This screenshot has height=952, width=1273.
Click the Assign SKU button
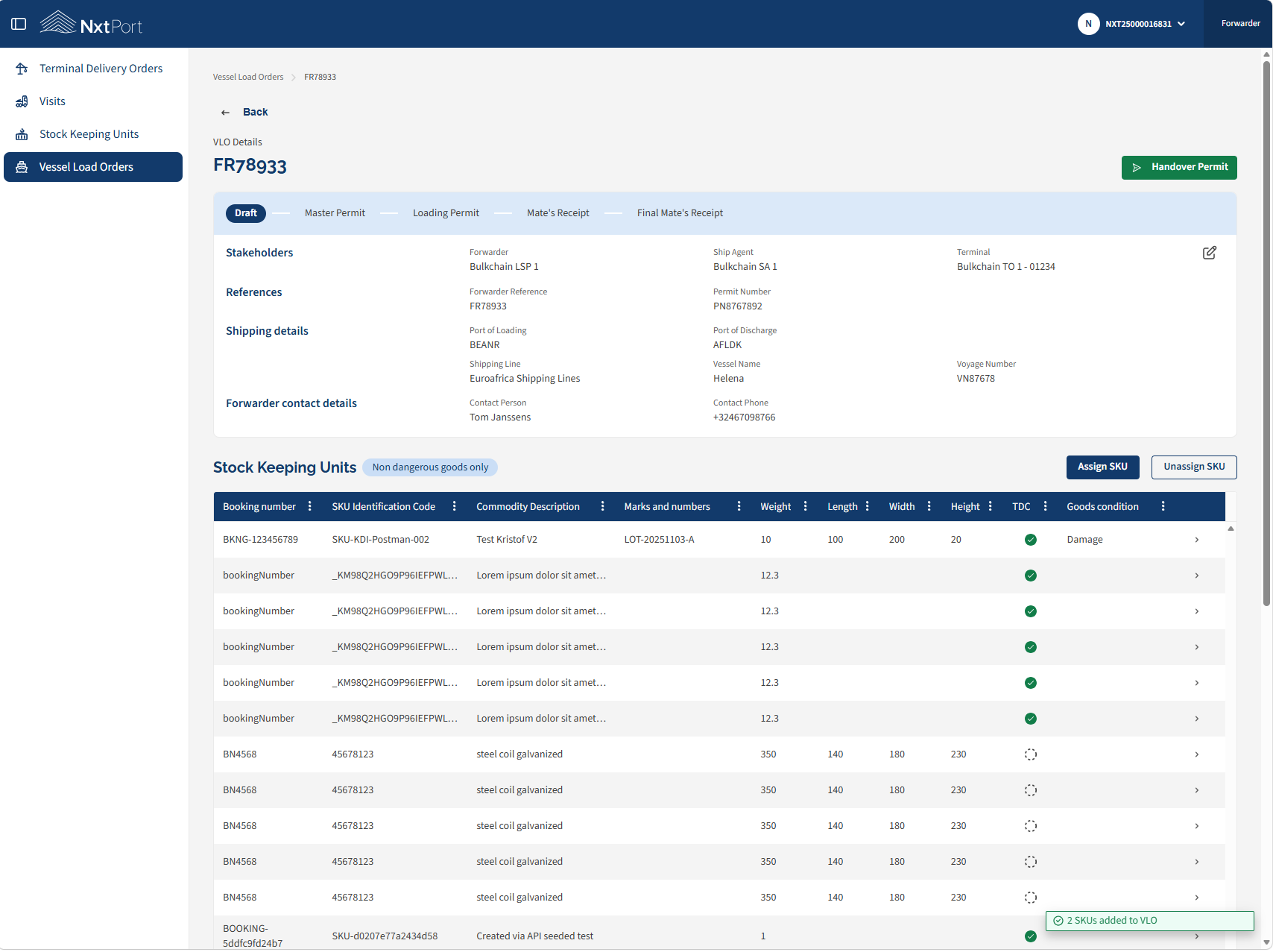pos(1102,467)
